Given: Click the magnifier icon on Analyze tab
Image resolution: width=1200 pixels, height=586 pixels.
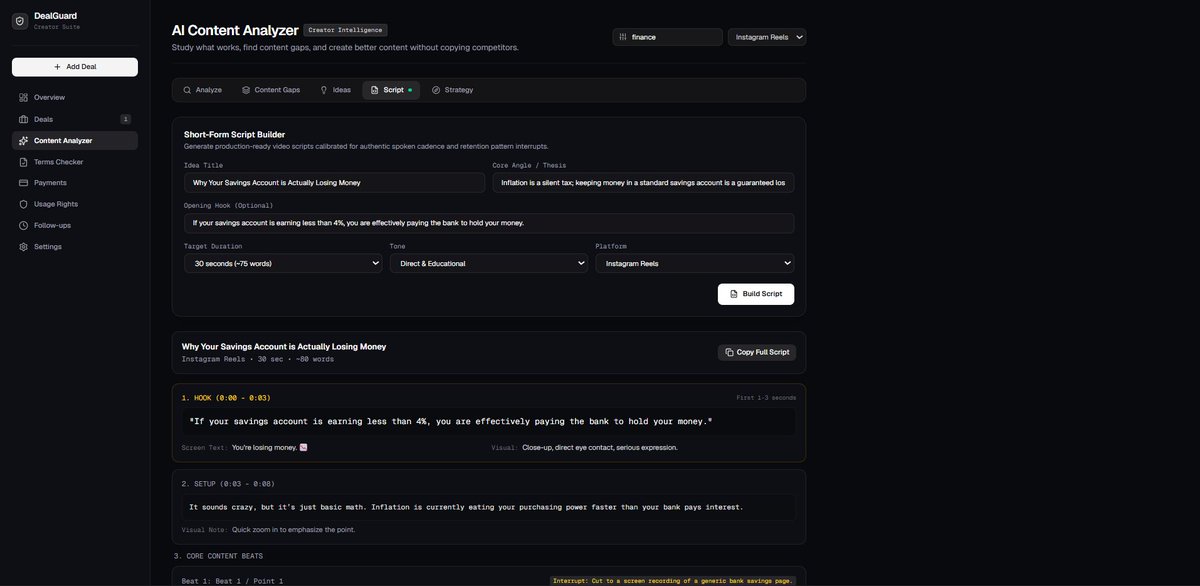Looking at the screenshot, I should (x=187, y=90).
